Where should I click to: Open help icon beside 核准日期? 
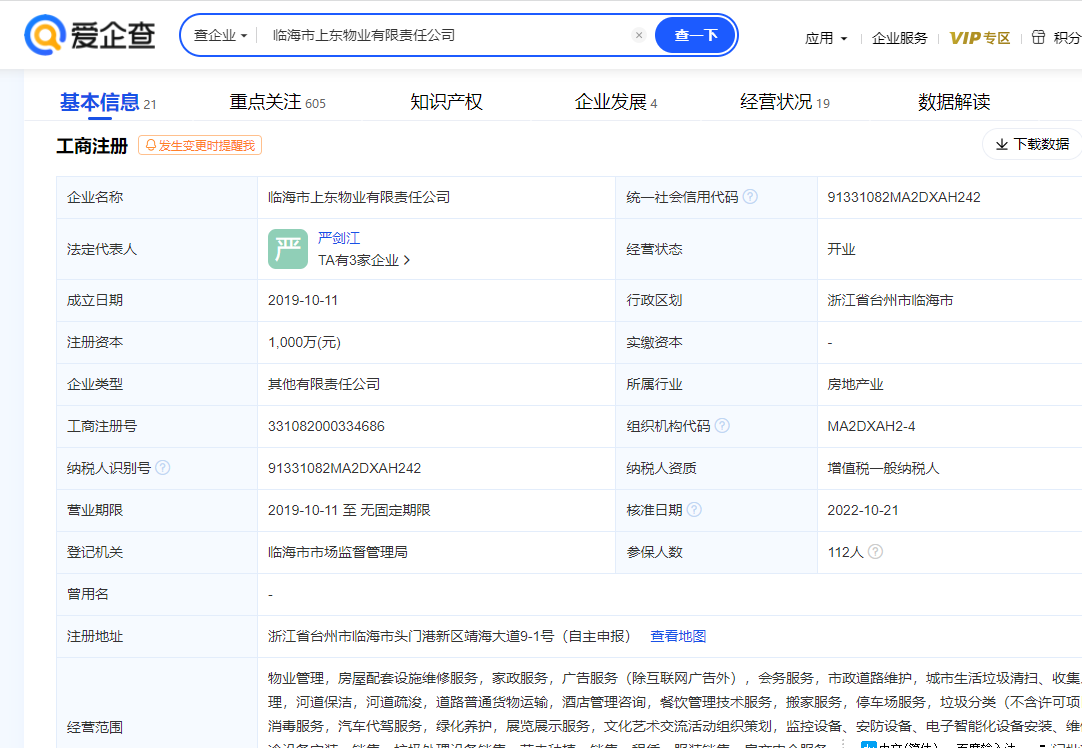click(x=694, y=510)
